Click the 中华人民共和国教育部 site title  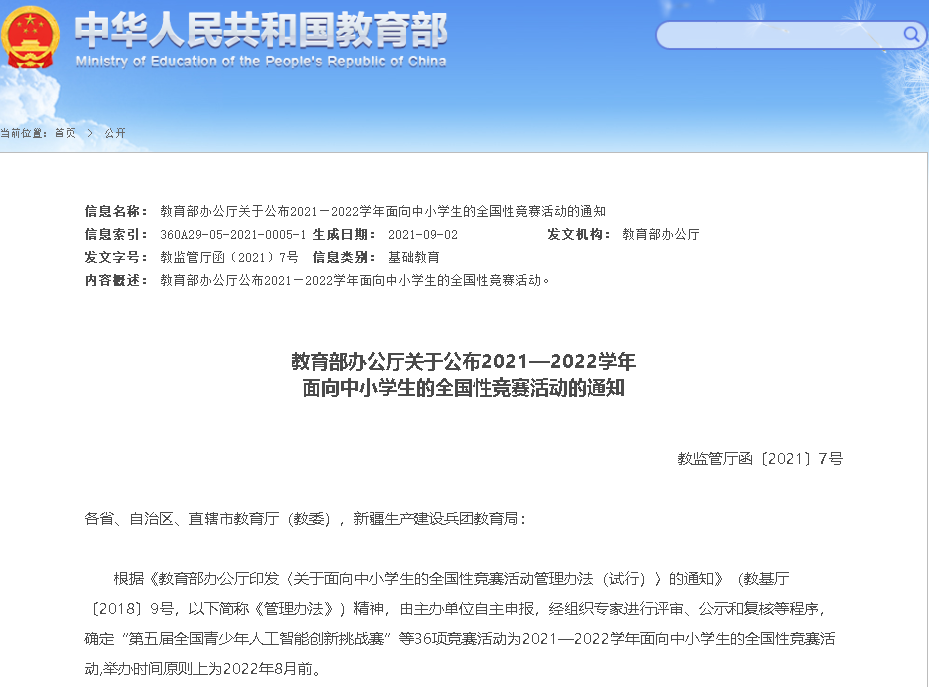click(x=260, y=32)
